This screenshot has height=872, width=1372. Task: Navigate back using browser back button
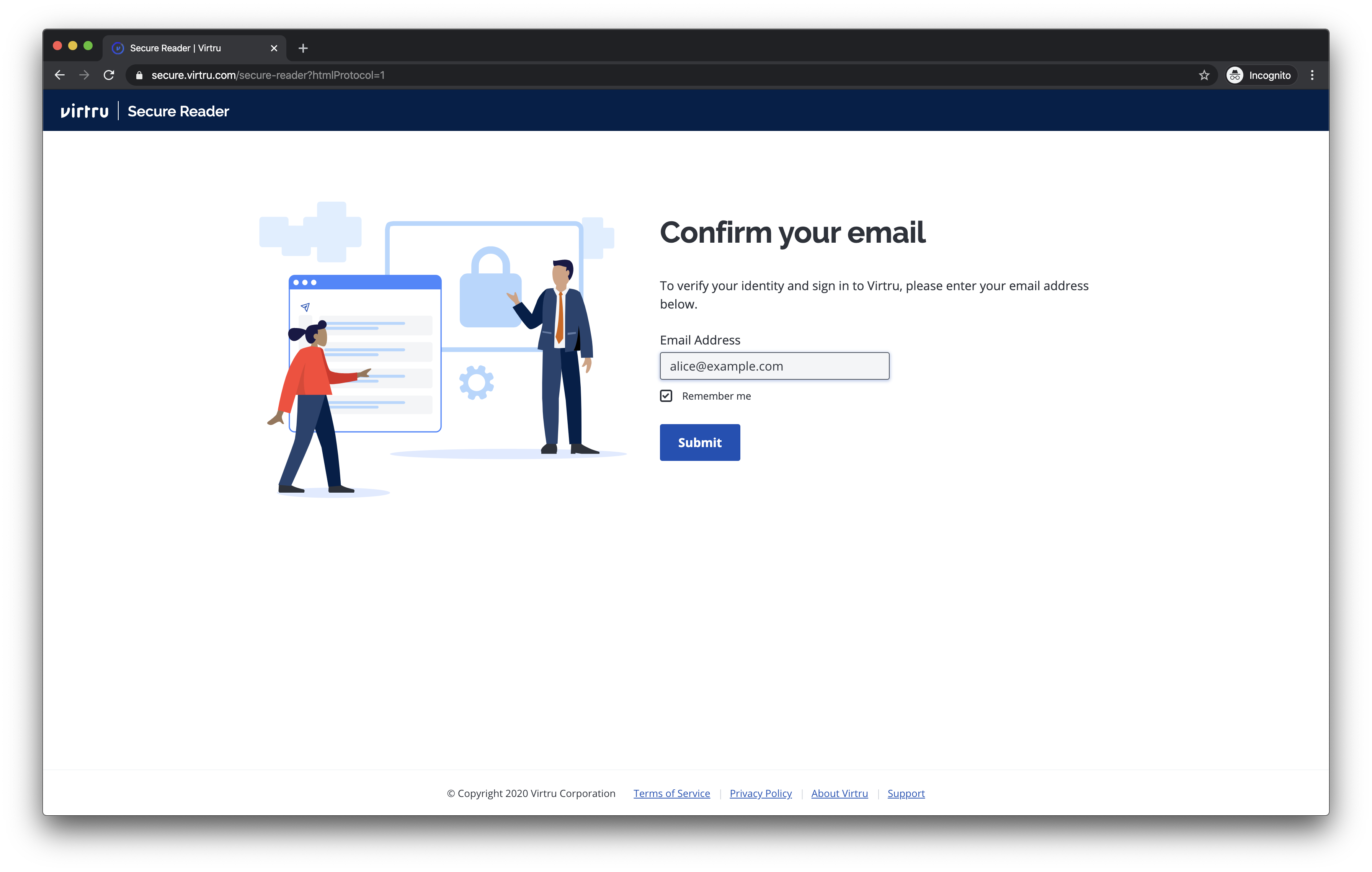click(59, 75)
